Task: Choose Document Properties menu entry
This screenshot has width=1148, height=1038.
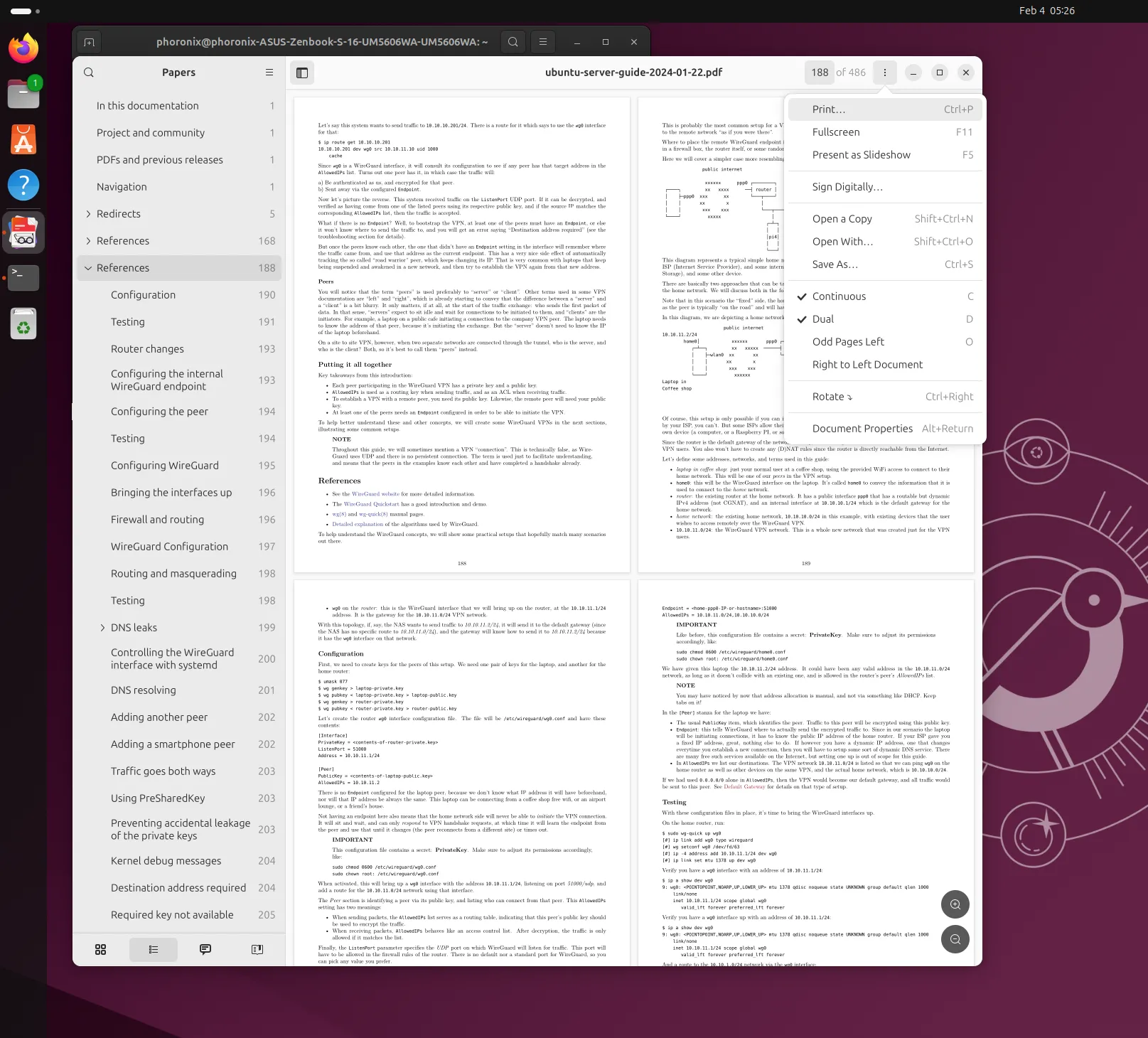Action: [862, 429]
